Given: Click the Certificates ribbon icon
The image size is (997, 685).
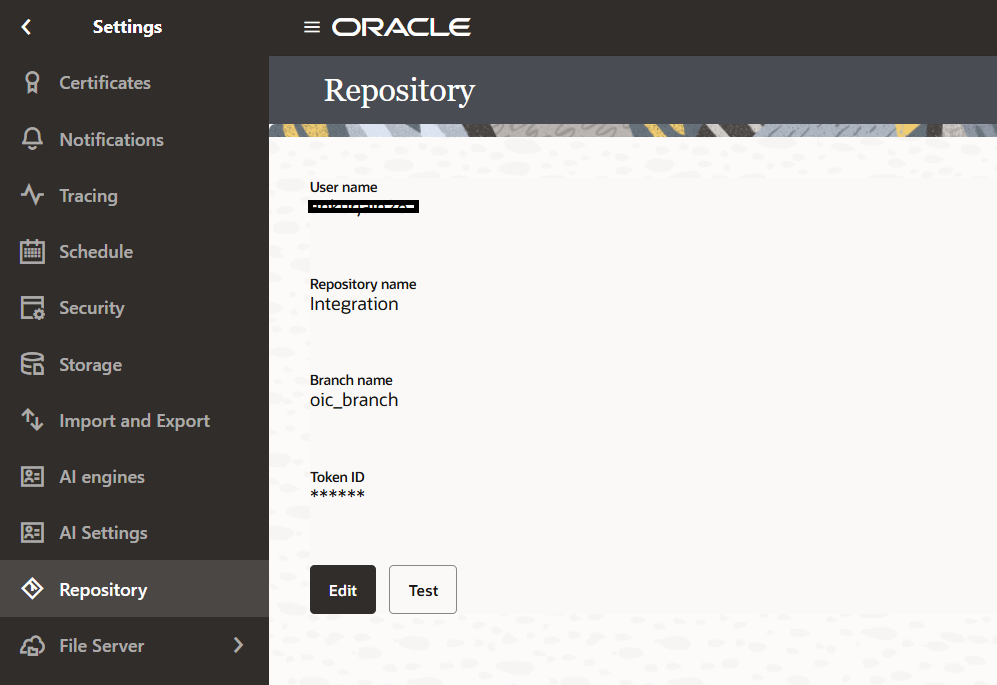Looking at the screenshot, I should pos(32,83).
